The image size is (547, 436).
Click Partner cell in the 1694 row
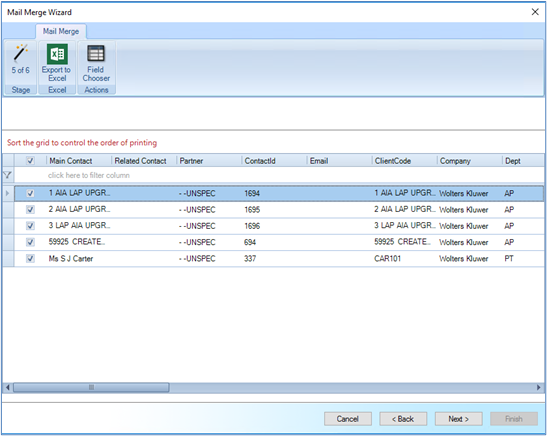[197, 193]
